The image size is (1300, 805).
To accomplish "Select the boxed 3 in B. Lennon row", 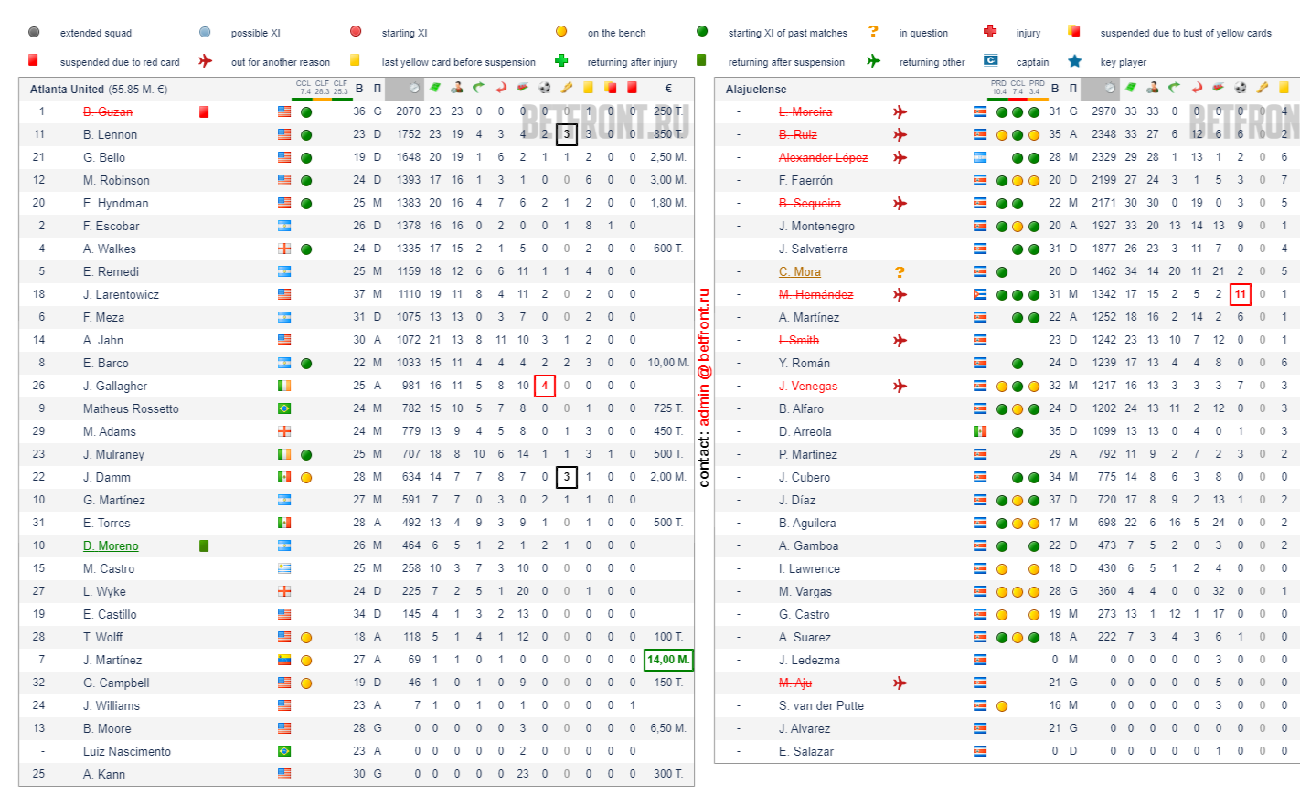I will (x=566, y=135).
